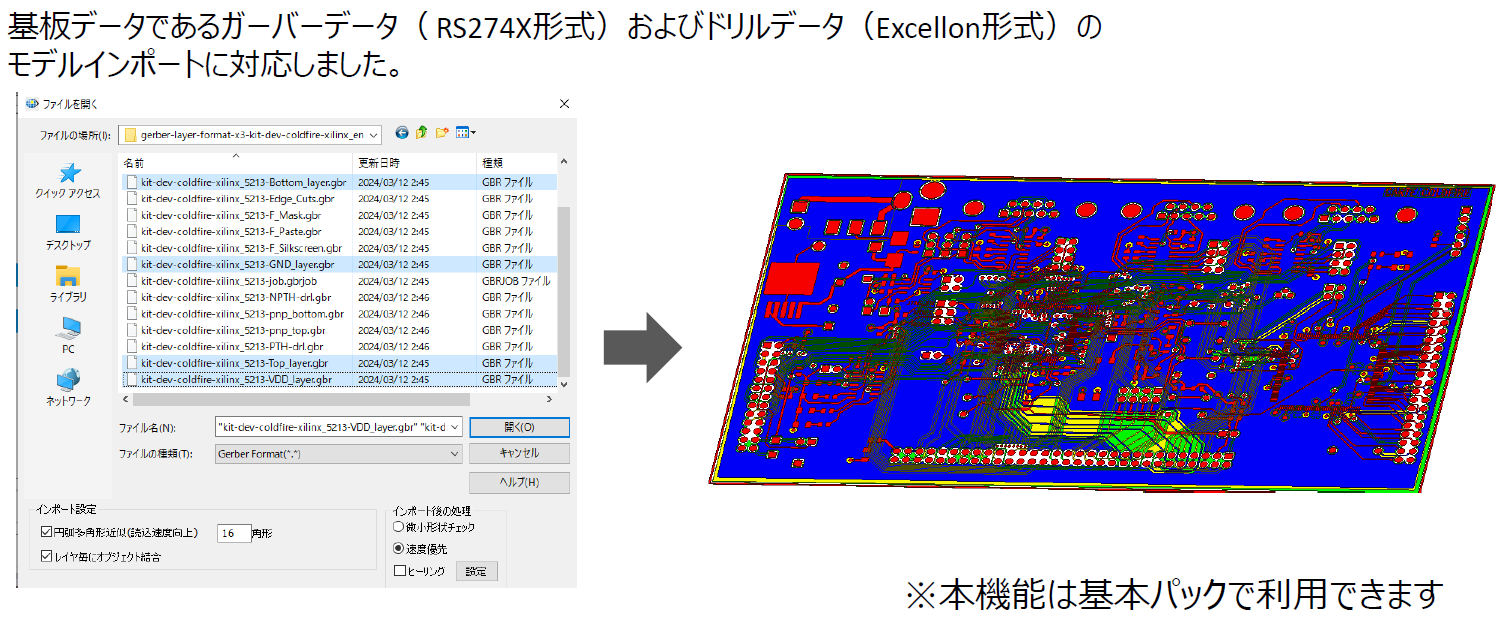1497x622 pixels.
Task: Uncheck レイヤ毎にオブジェクト結合 checkbox
Action: pyautogui.click(x=46, y=556)
